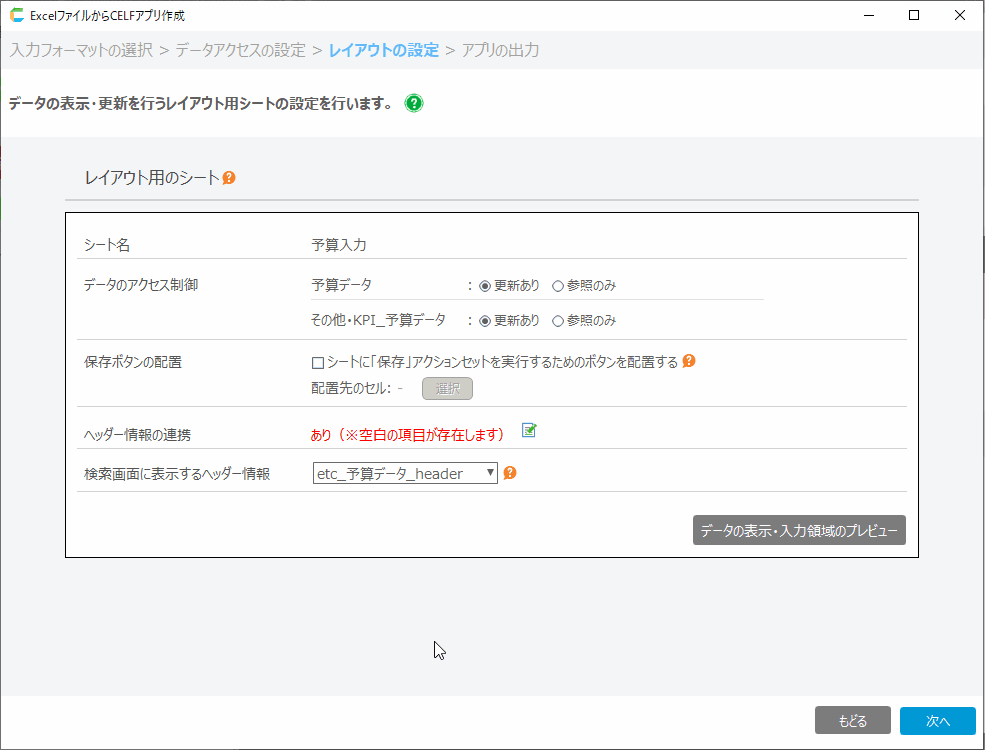The image size is (985, 750).
Task: Select 更新あり for その他・KPI_予算データ
Action: point(485,321)
